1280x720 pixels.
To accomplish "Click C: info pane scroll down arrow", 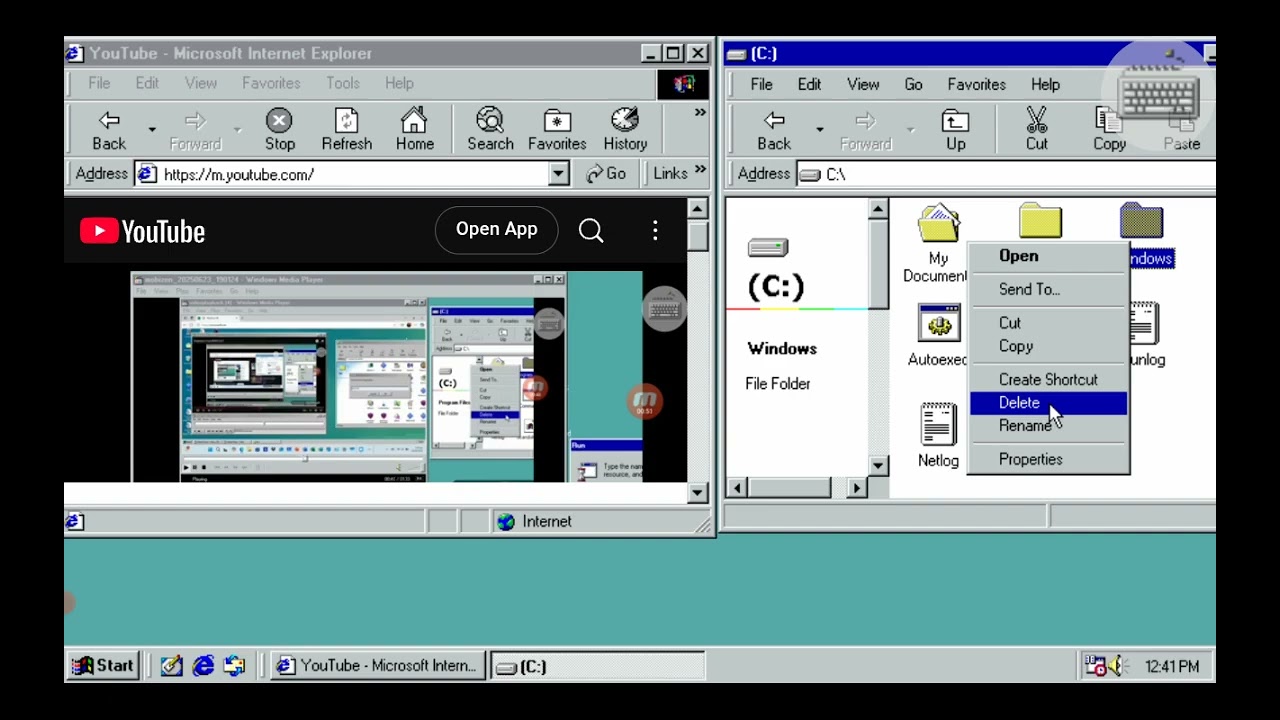I will click(877, 465).
